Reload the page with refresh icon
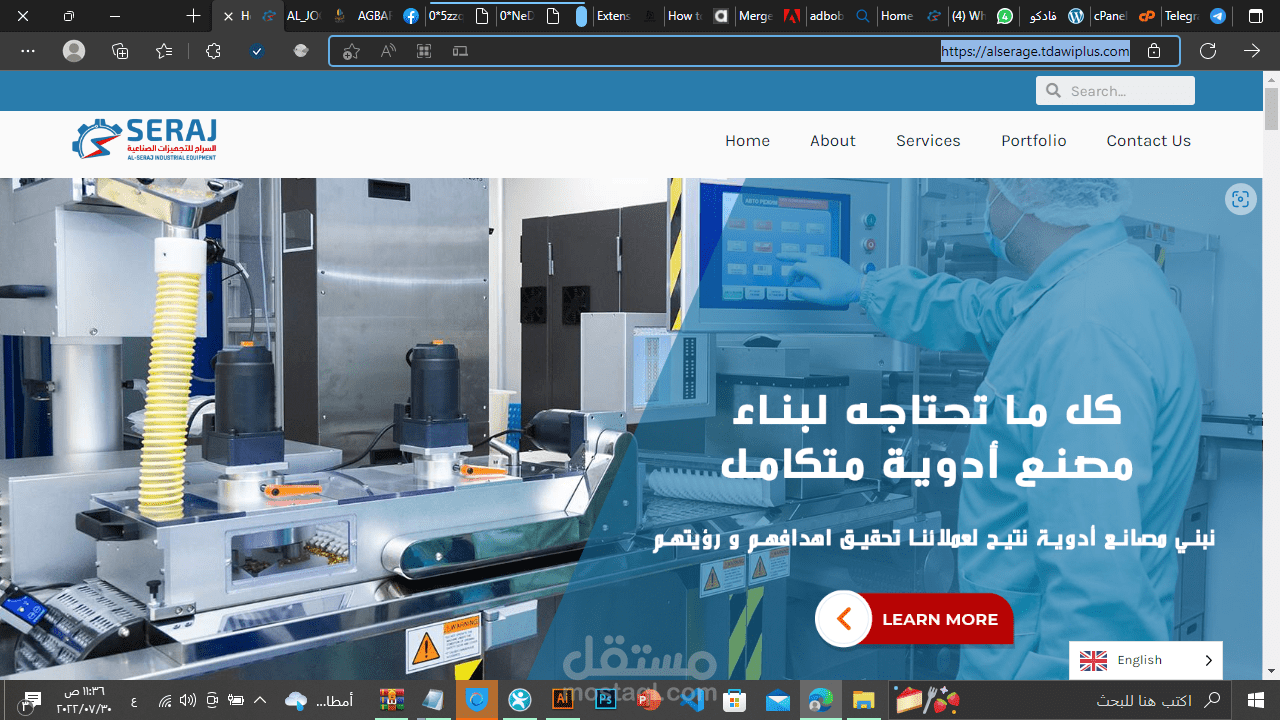This screenshot has width=1280, height=720. tap(1208, 51)
